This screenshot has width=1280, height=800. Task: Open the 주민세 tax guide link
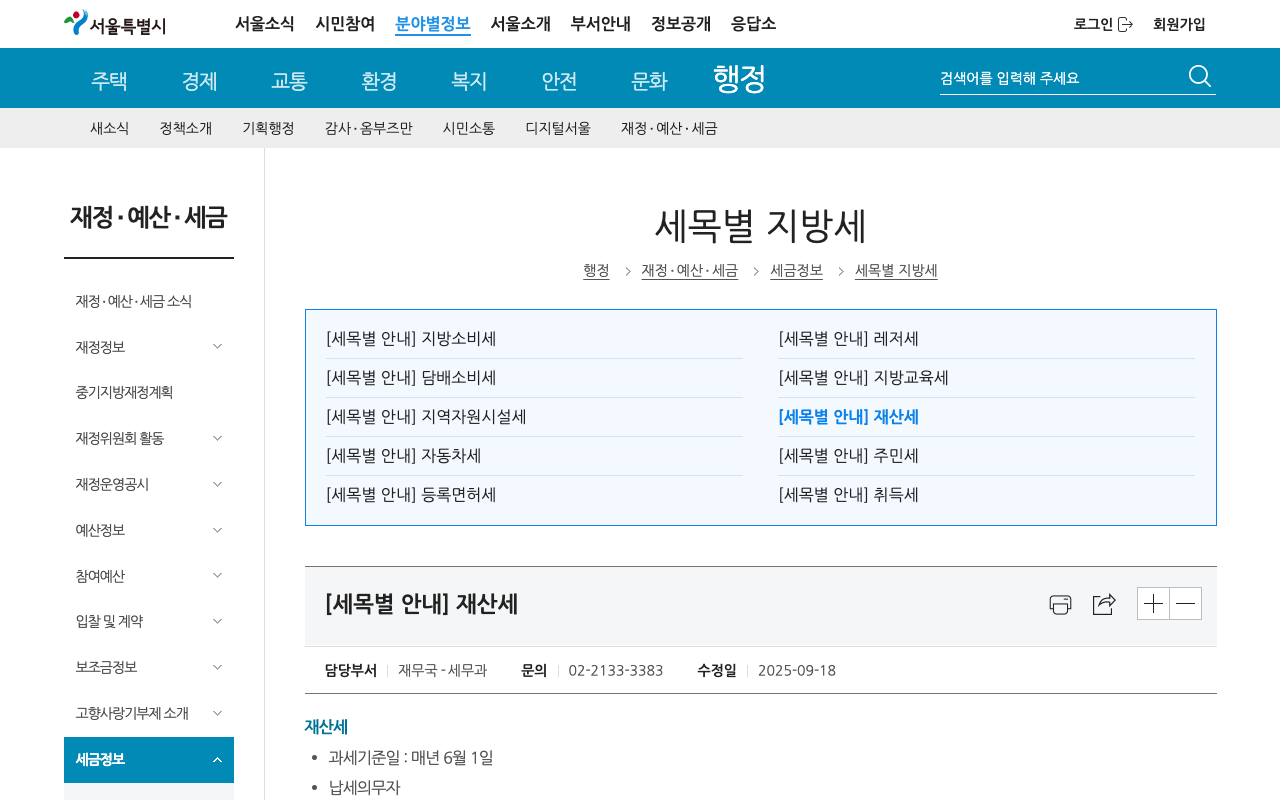pyautogui.click(x=849, y=455)
